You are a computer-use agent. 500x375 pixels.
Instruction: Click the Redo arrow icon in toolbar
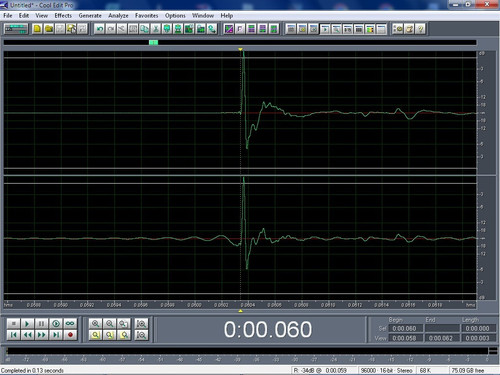(111, 29)
